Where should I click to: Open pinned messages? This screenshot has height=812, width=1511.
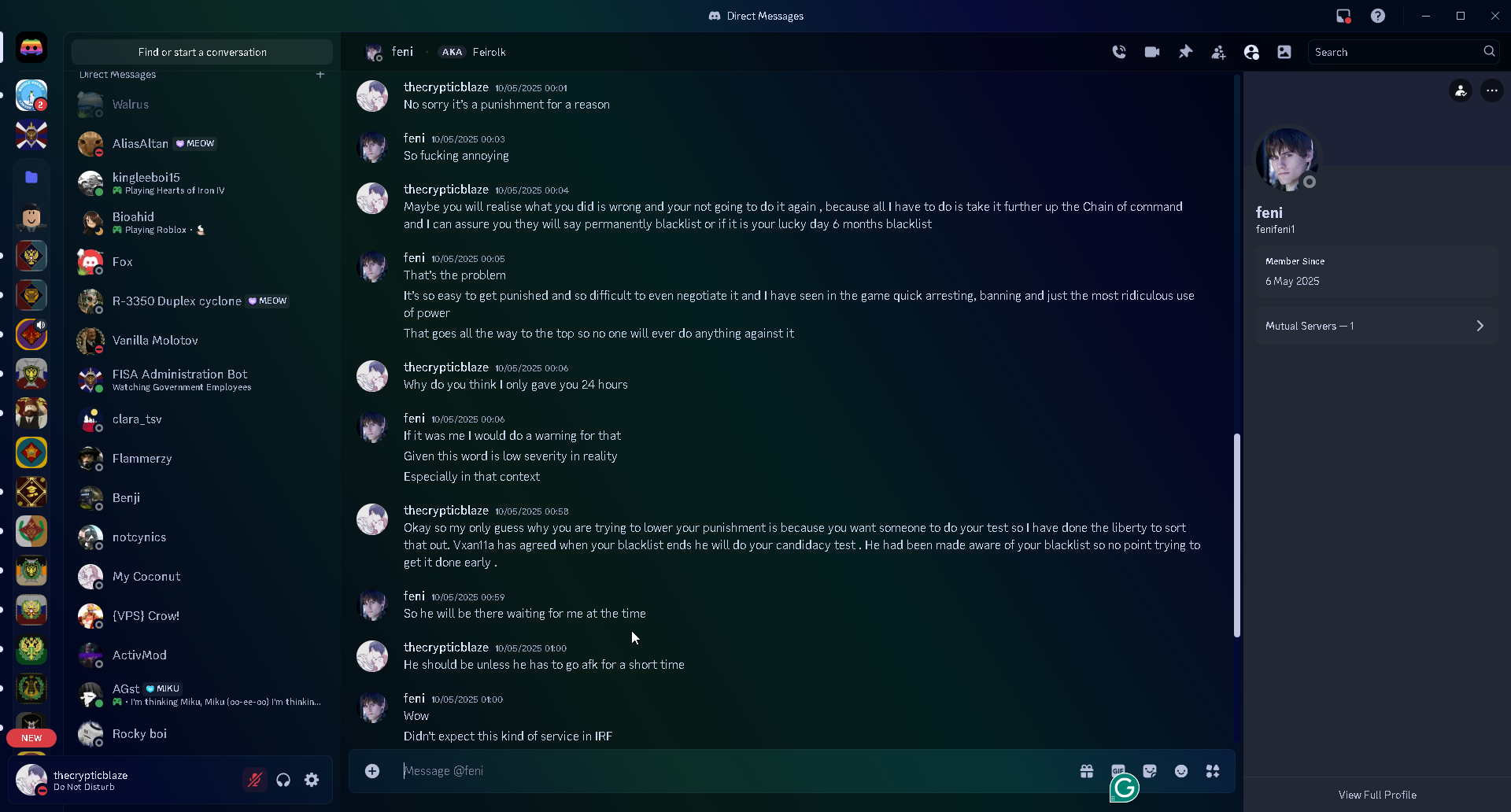tap(1185, 52)
